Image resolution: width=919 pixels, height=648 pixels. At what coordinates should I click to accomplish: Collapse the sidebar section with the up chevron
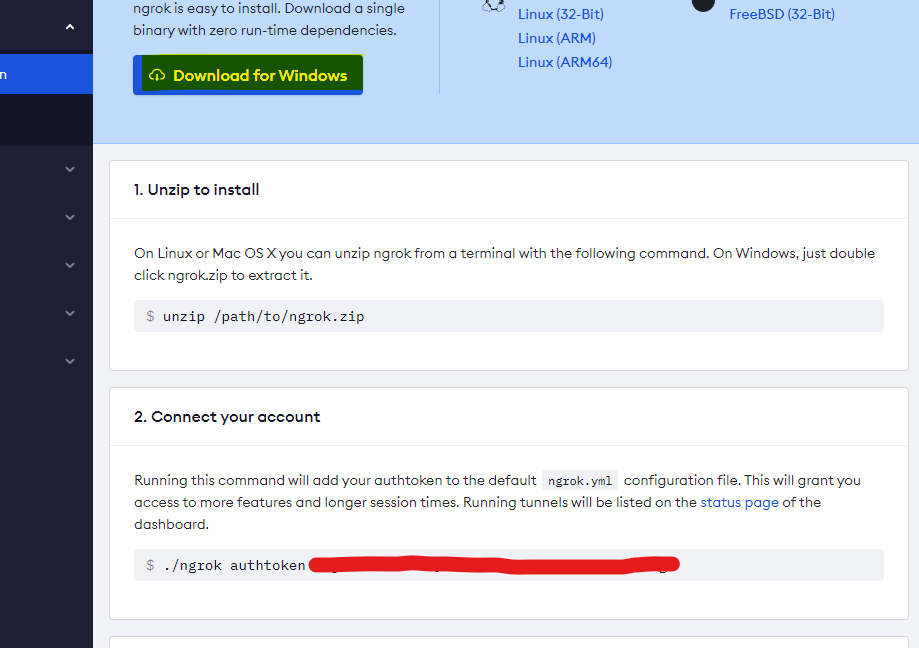pos(70,27)
